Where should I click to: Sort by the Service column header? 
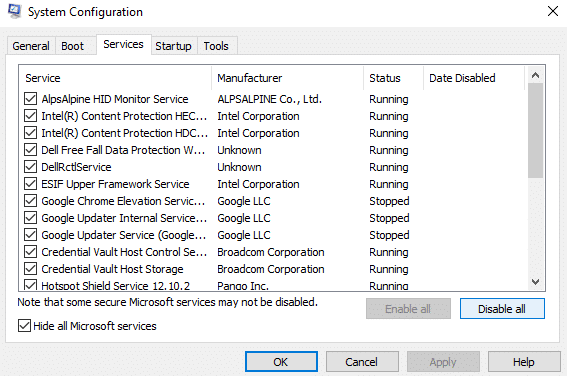[x=115, y=78]
